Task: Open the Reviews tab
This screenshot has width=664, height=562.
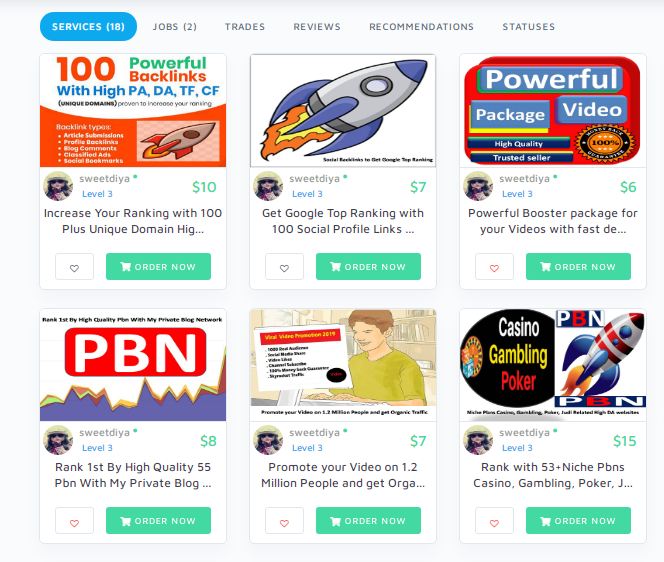Action: click(x=317, y=27)
